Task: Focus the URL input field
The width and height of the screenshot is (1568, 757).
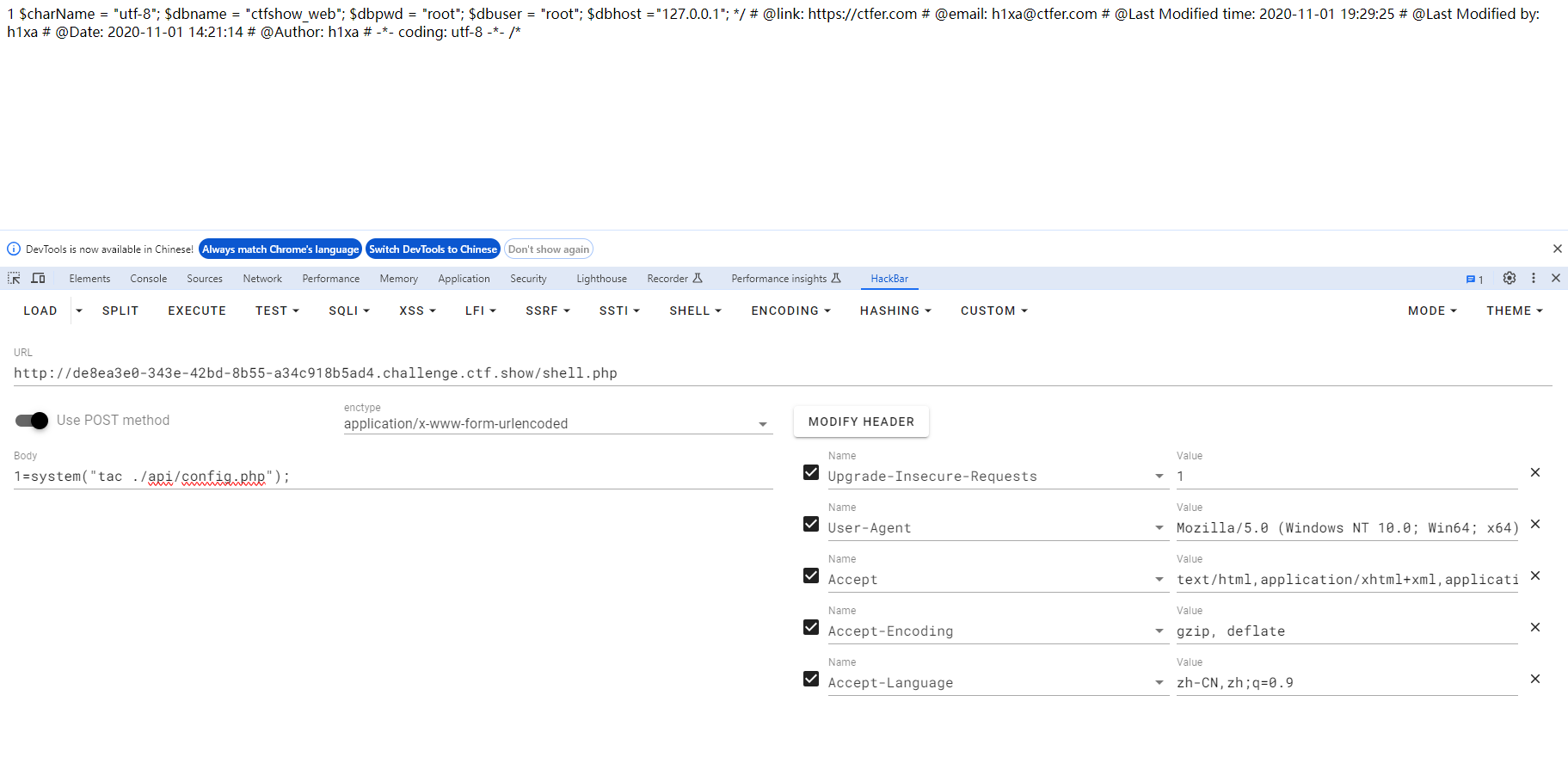Action: click(783, 373)
